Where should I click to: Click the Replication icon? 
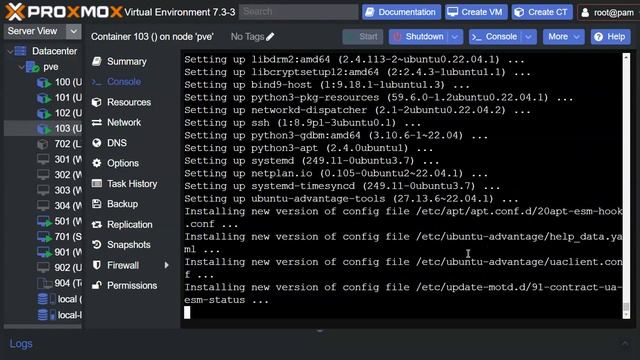point(97,224)
